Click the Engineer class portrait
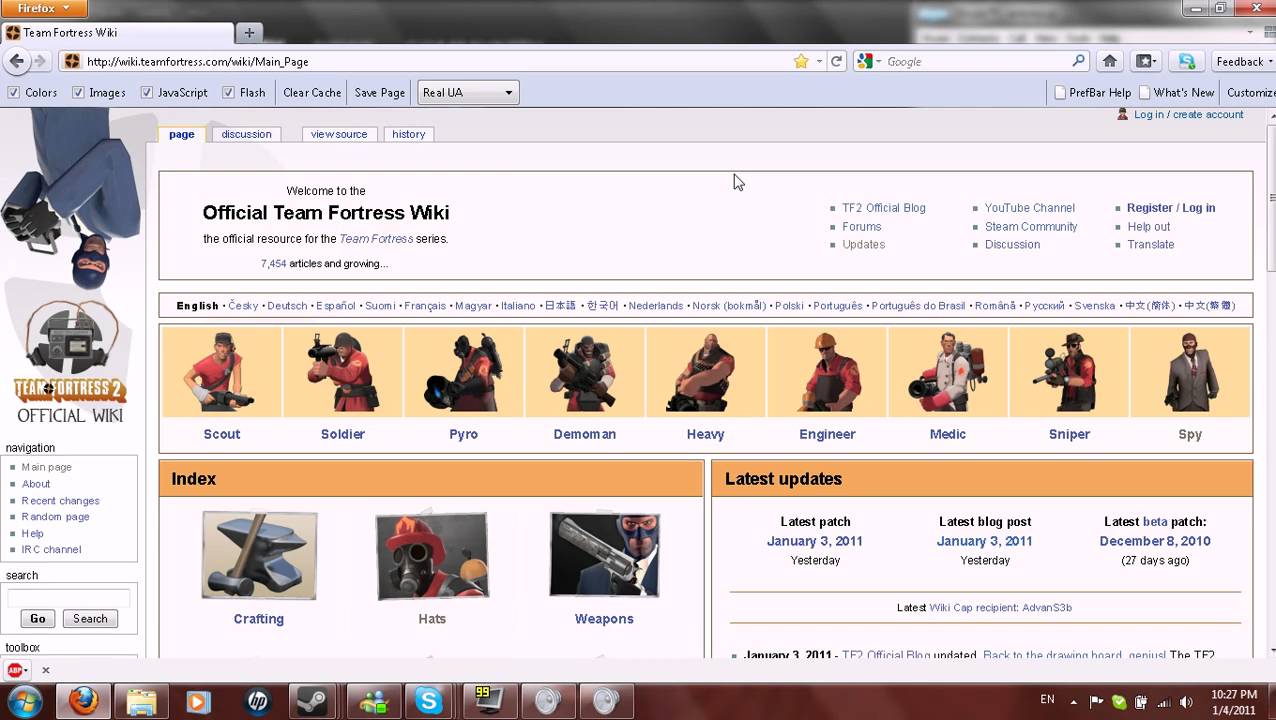This screenshot has width=1276, height=720. pos(827,372)
